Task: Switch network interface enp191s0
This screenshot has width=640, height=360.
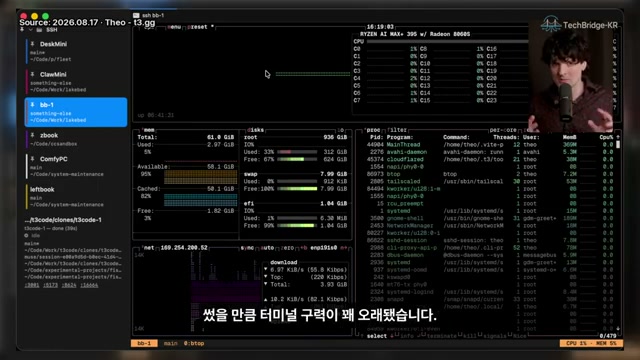Action: tap(324, 248)
